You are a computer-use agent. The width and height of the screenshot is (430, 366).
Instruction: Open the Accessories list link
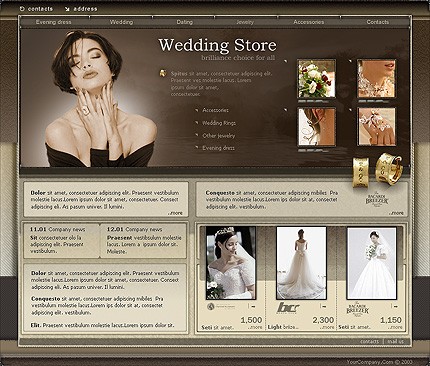pyautogui.click(x=216, y=110)
